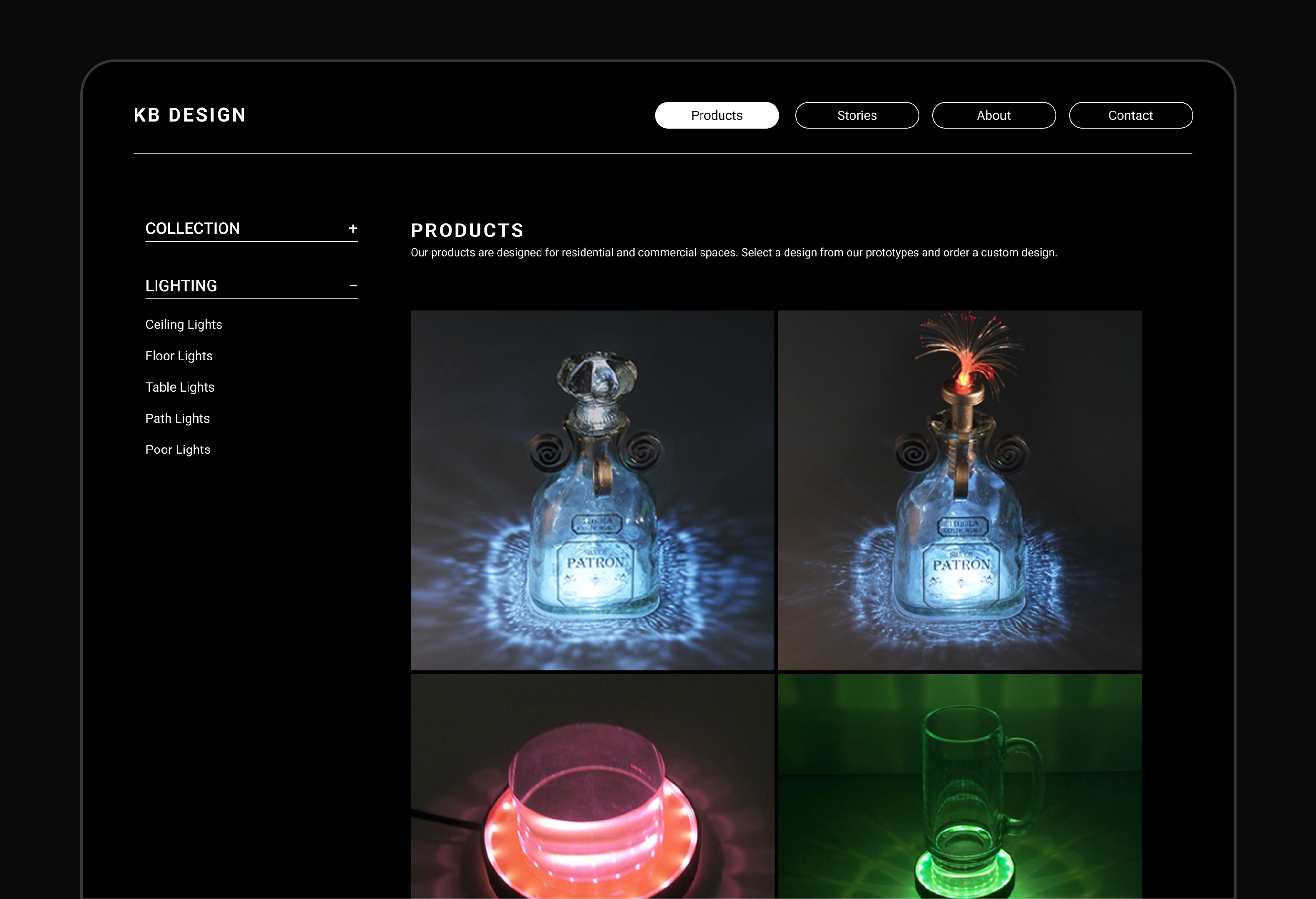Screen dimensions: 1316x899
Task: Select Table Lights category
Action: point(179,387)
